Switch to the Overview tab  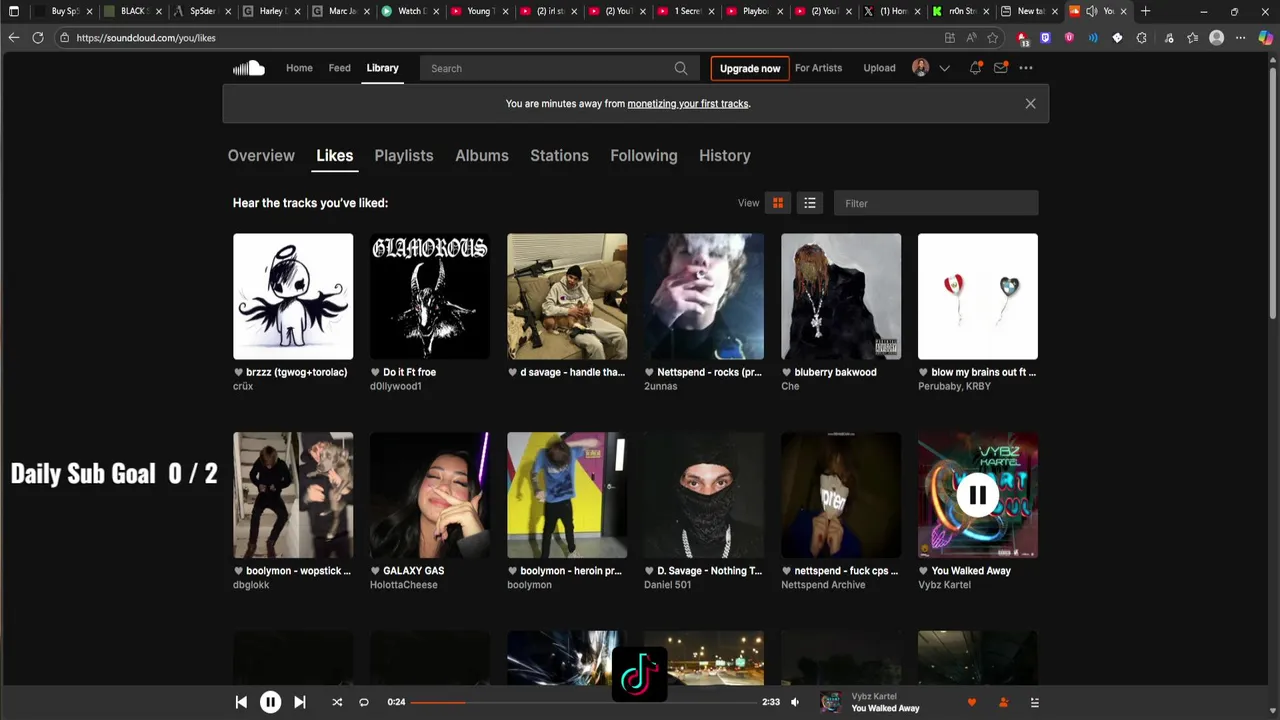261,155
